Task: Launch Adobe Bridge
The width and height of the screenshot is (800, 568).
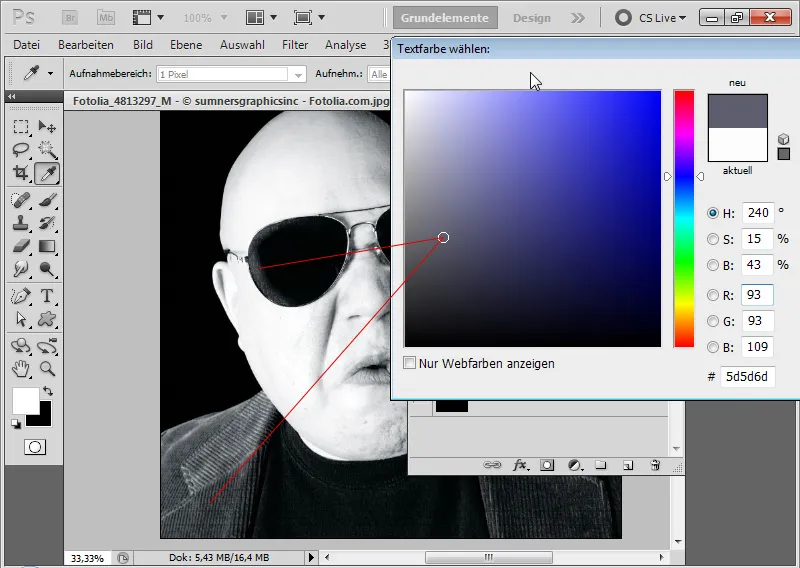Action: click(x=70, y=18)
